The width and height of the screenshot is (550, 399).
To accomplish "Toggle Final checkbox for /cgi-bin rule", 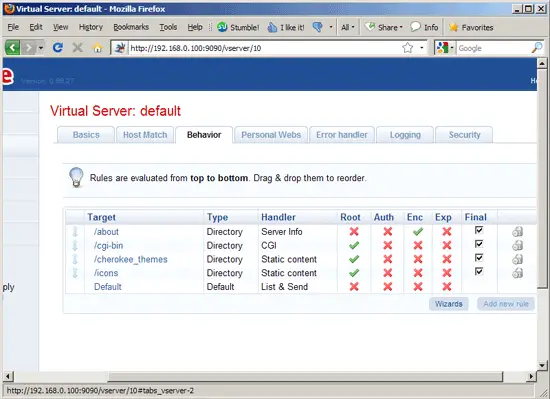I will coord(479,244).
